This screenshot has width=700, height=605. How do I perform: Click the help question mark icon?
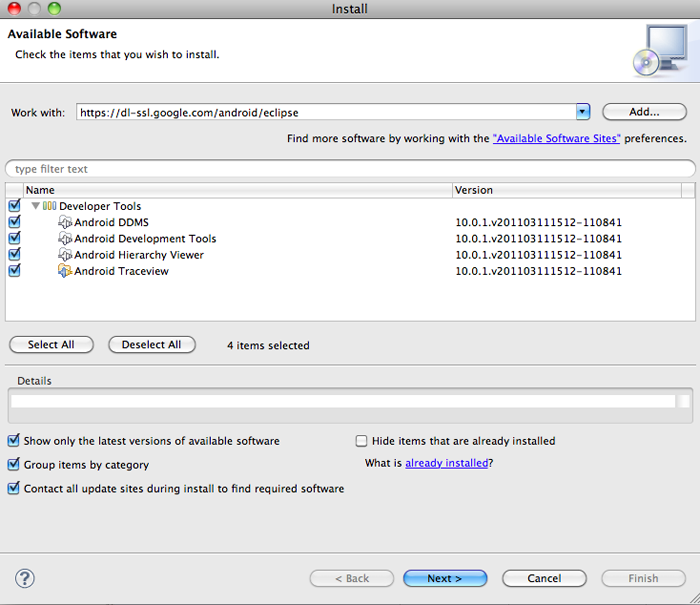click(25, 578)
